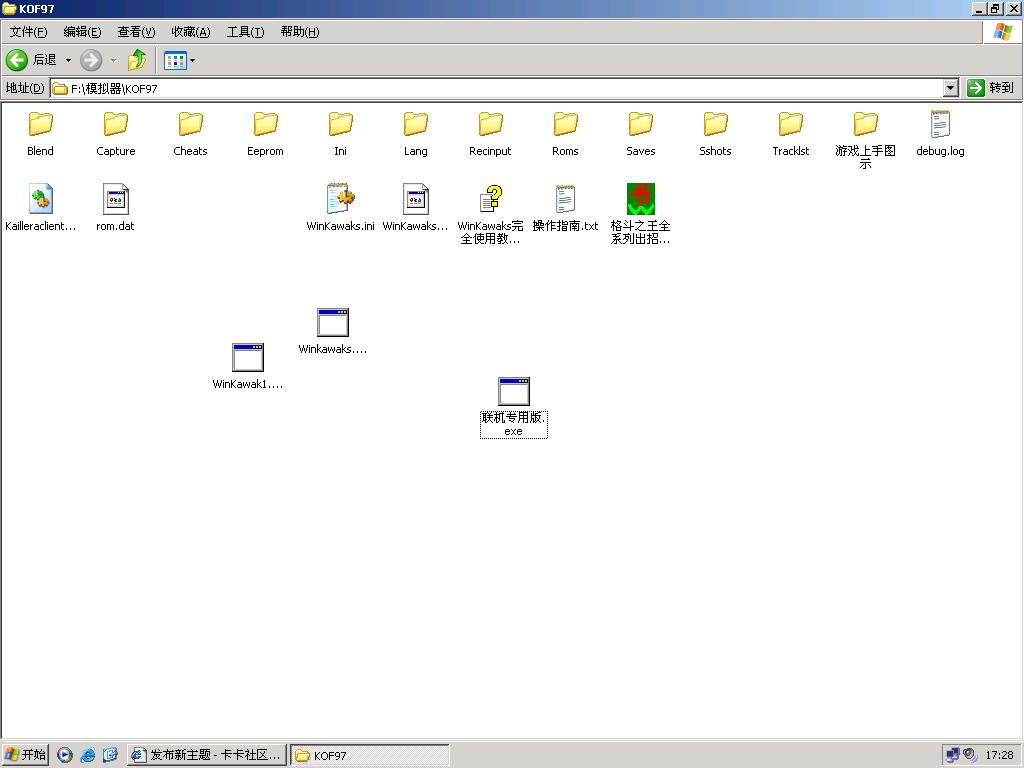
Task: Click the Windows flag logo throbber
Action: click(1002, 32)
